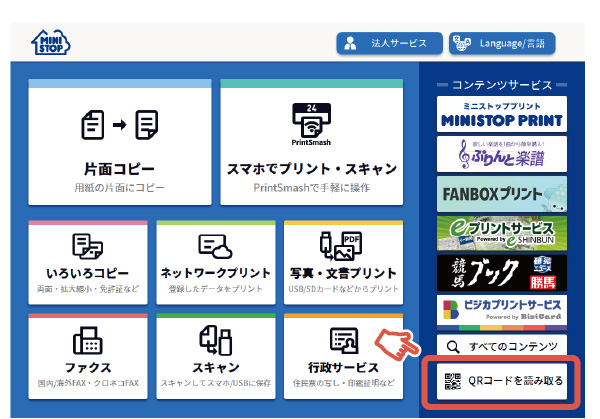Open ビジカプリントサービス banner
The image size is (600, 419).
[x=502, y=313]
